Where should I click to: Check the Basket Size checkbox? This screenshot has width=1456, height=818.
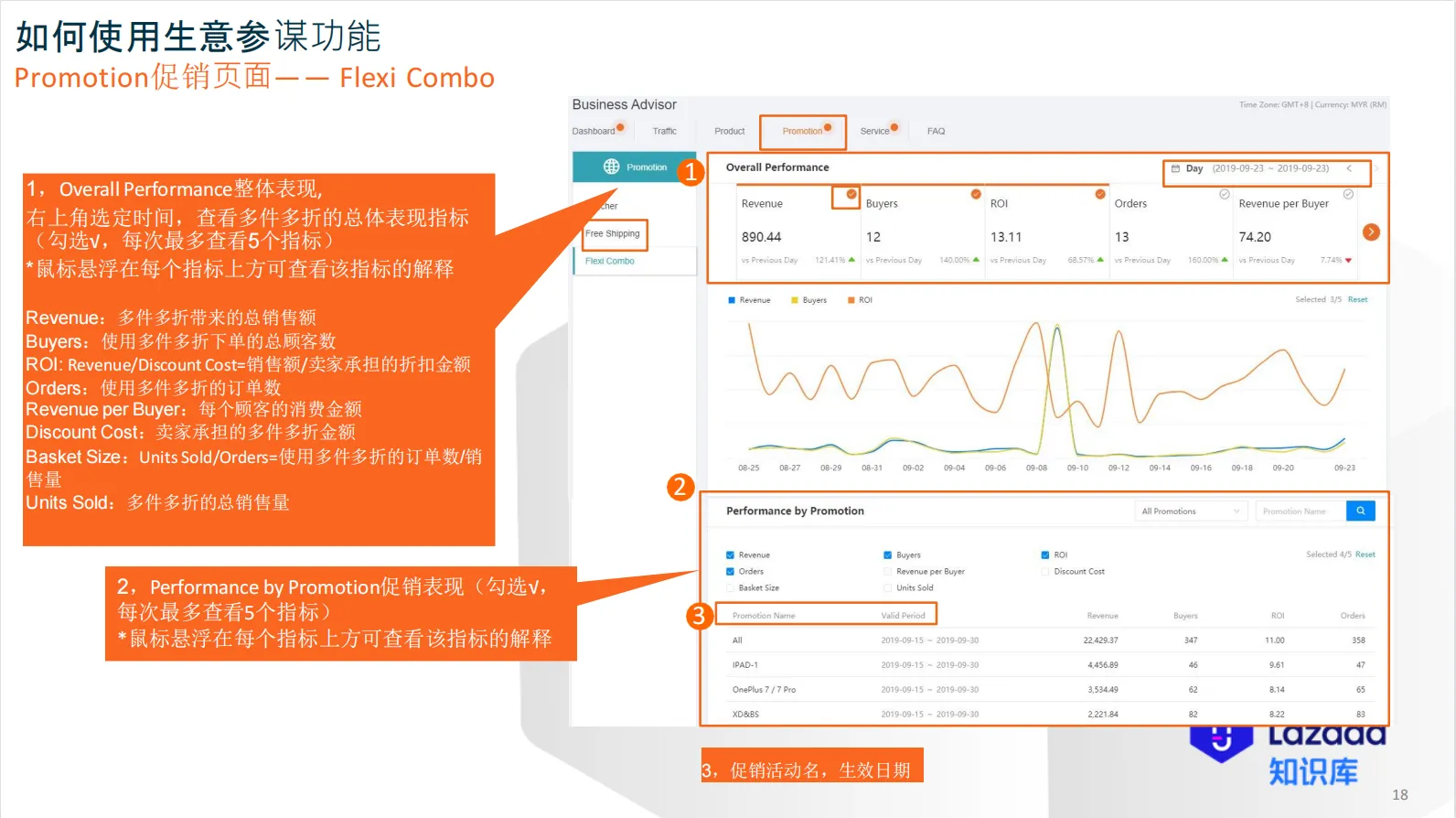pos(731,588)
